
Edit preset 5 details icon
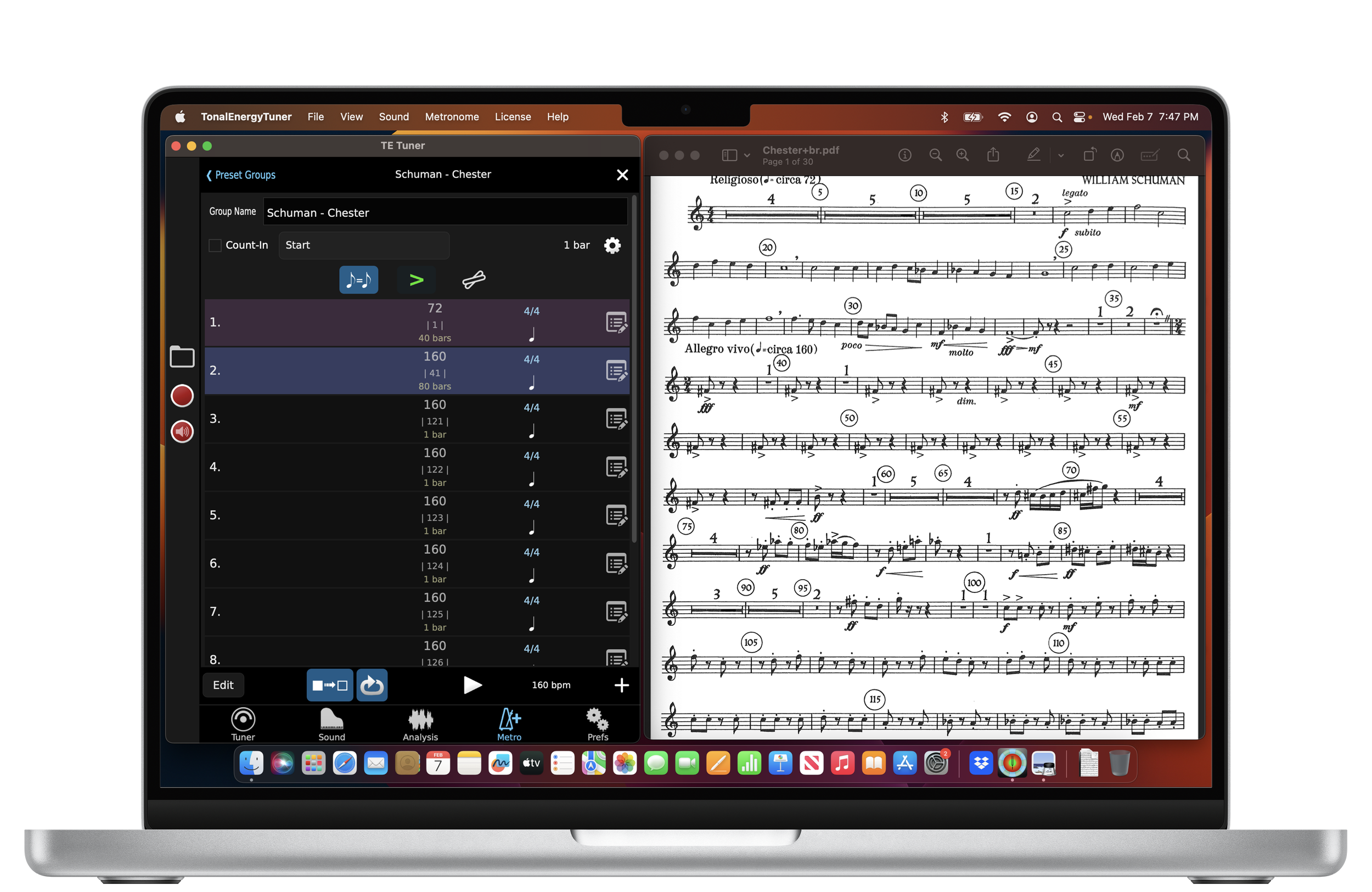[x=616, y=516]
